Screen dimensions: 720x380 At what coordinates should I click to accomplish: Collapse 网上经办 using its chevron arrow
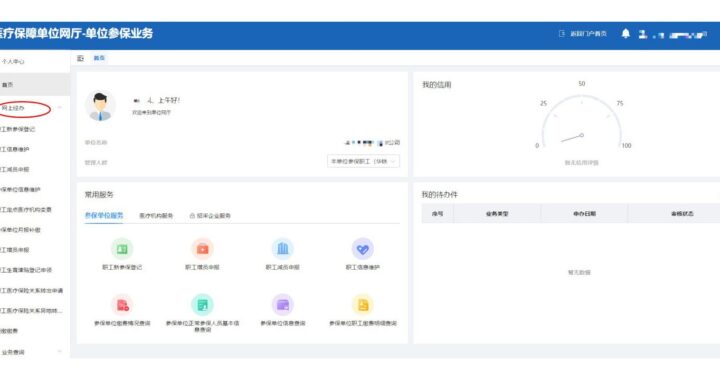(60, 108)
